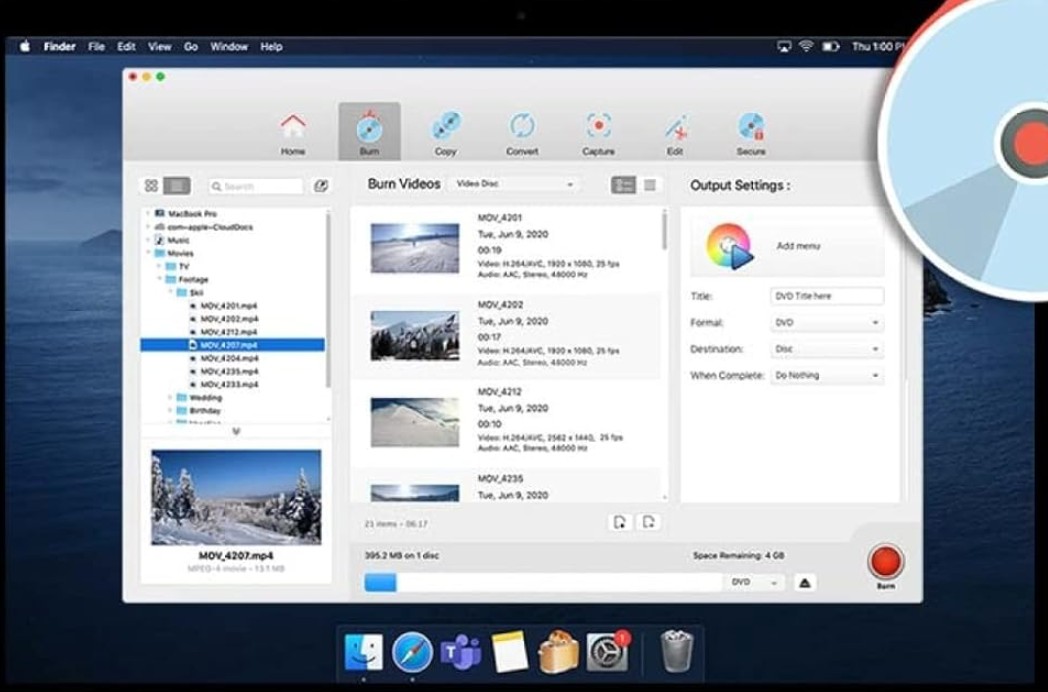Select MOV_4233.mp4 in tree
Image resolution: width=1048 pixels, height=692 pixels.
pyautogui.click(x=228, y=384)
